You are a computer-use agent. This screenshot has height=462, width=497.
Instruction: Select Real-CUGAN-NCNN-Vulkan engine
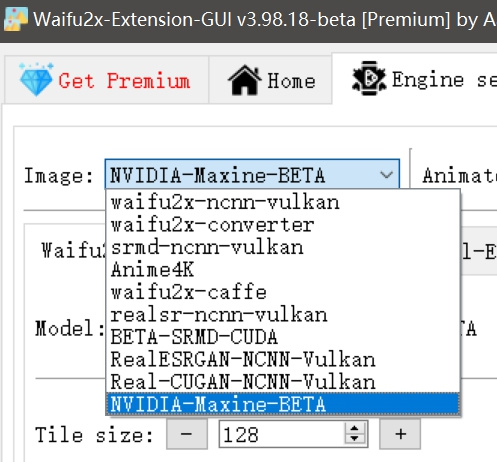pos(283,382)
